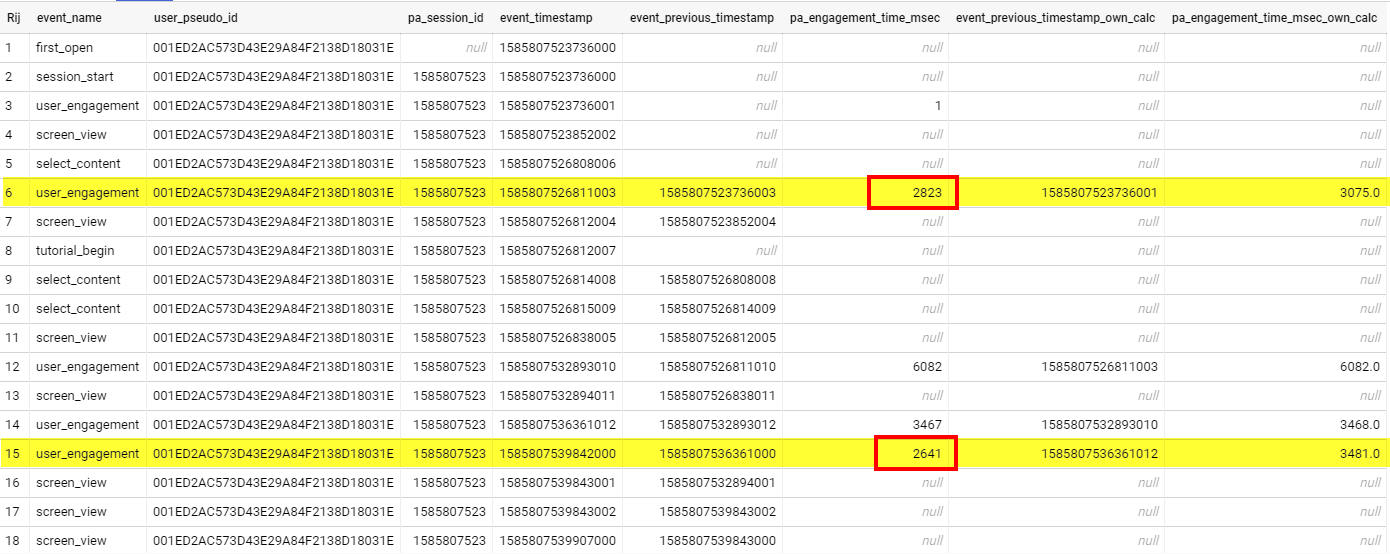Click previous timestamp 1585807526838011
1390x554 pixels.
click(718, 396)
